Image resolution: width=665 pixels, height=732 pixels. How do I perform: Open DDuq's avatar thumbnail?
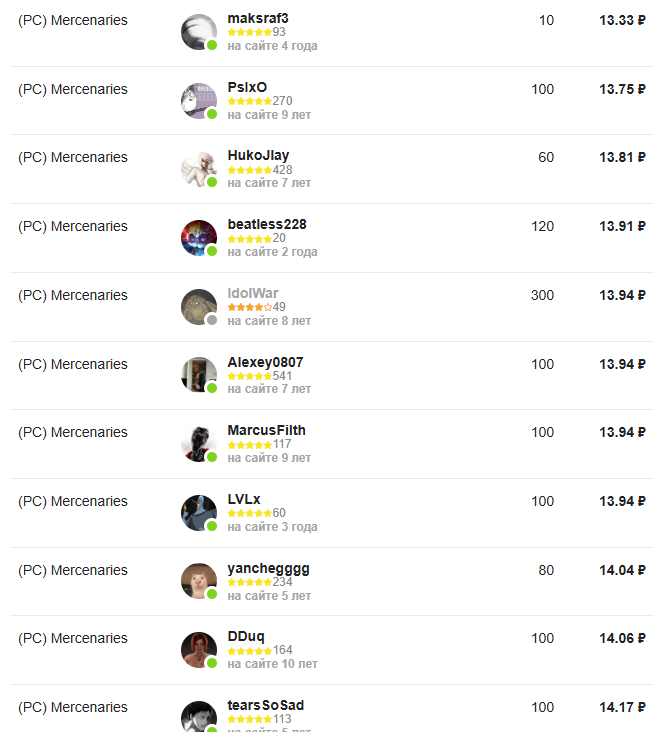point(198,650)
